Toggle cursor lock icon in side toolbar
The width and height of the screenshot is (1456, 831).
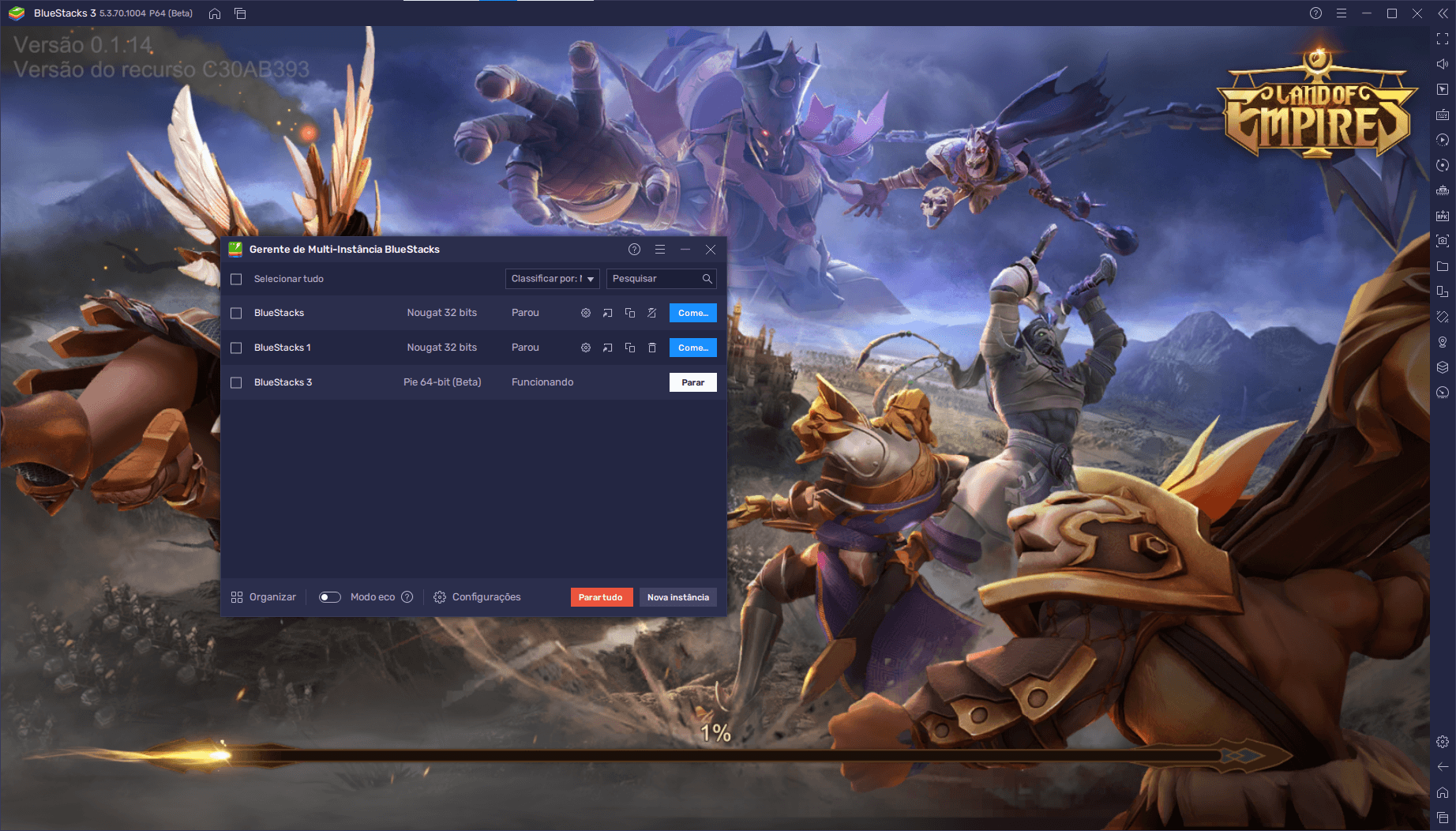pyautogui.click(x=1443, y=89)
